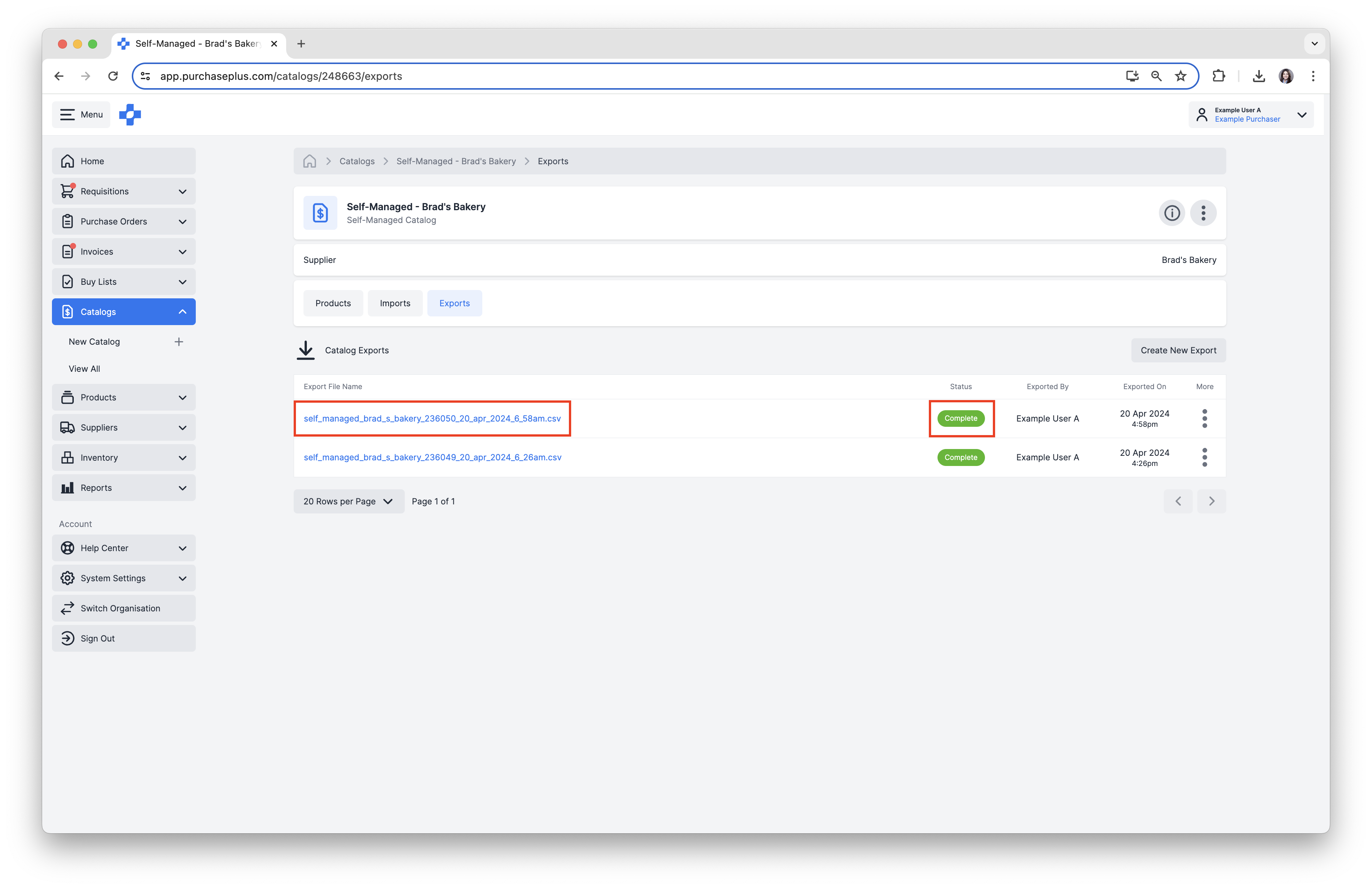This screenshot has height=889, width=1372.
Task: Open the three-dot menu on catalog header
Action: pos(1203,213)
